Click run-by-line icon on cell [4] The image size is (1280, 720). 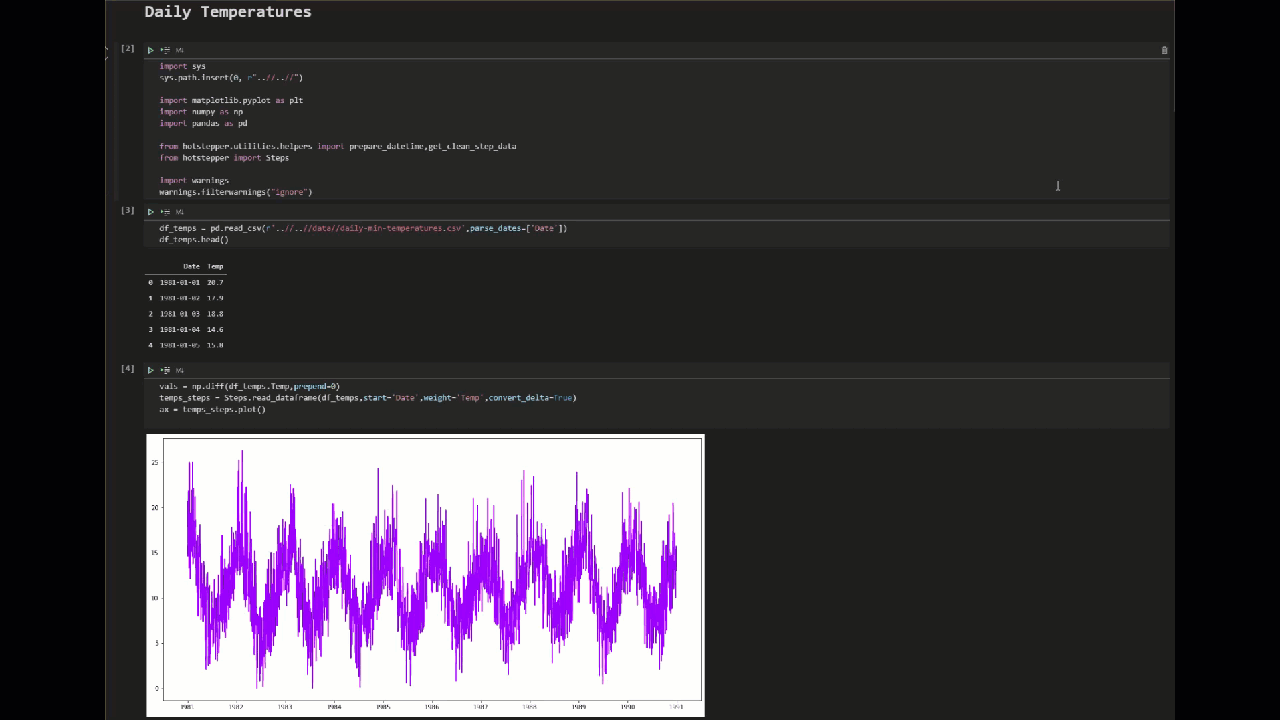tap(165, 370)
